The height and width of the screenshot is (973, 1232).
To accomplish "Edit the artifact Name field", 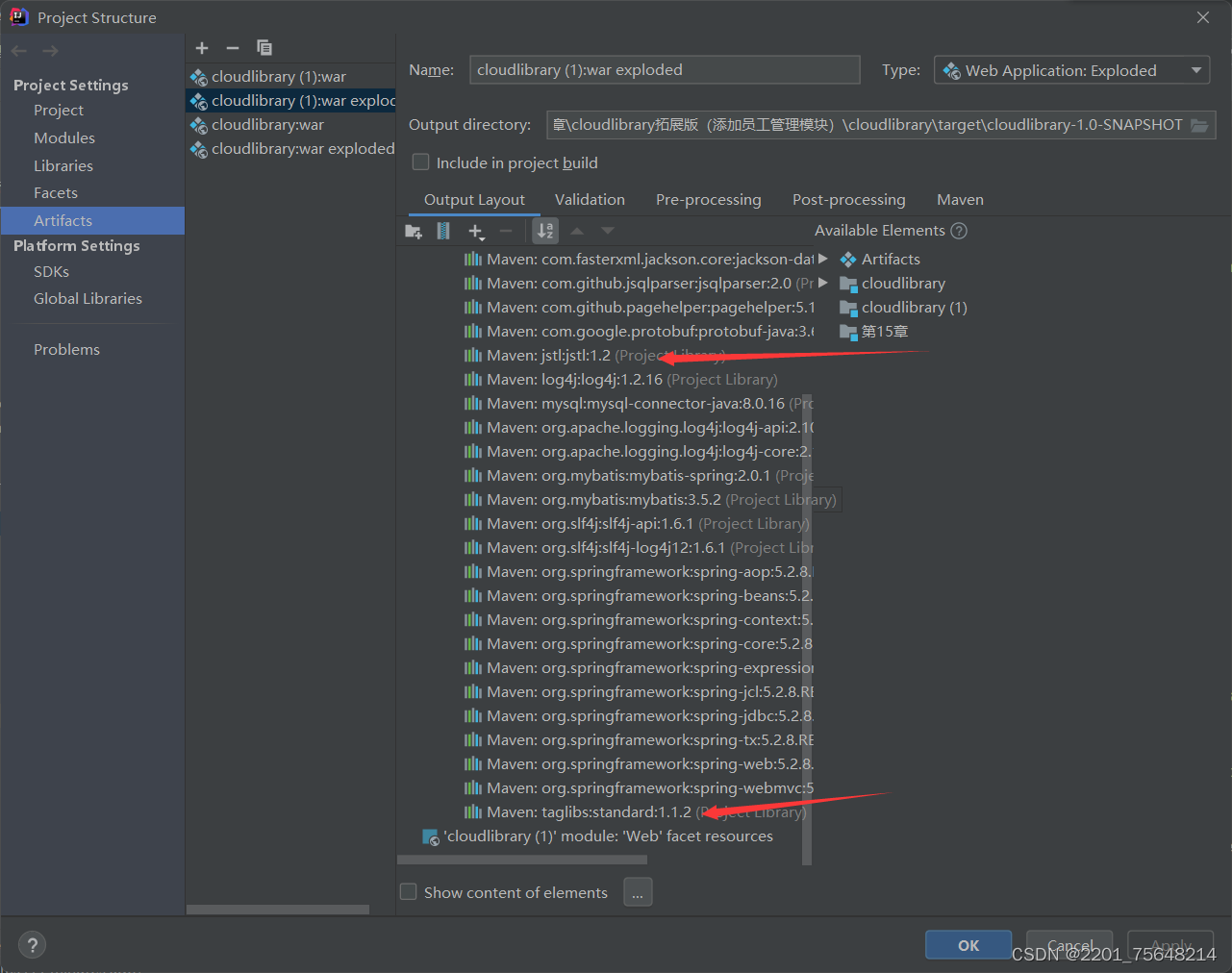I will click(x=665, y=70).
